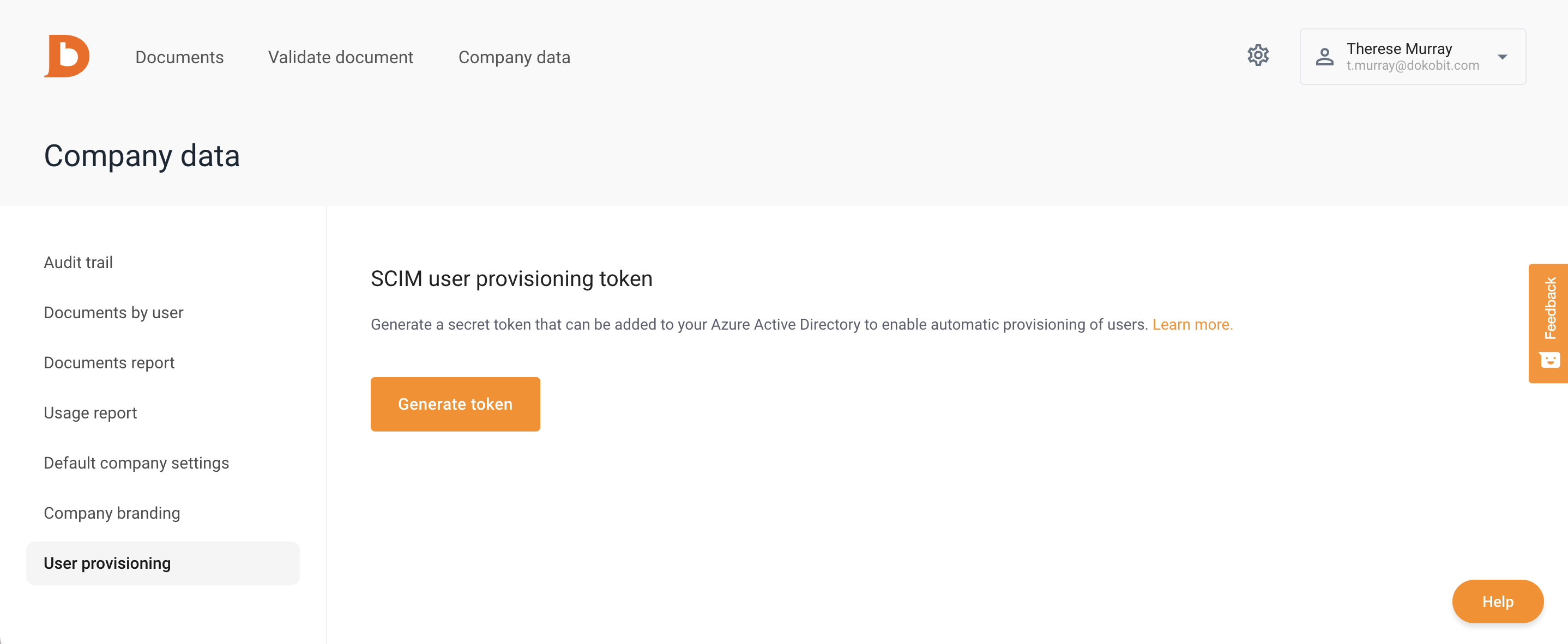Select User provisioning sidebar item
1568x644 pixels.
(163, 563)
